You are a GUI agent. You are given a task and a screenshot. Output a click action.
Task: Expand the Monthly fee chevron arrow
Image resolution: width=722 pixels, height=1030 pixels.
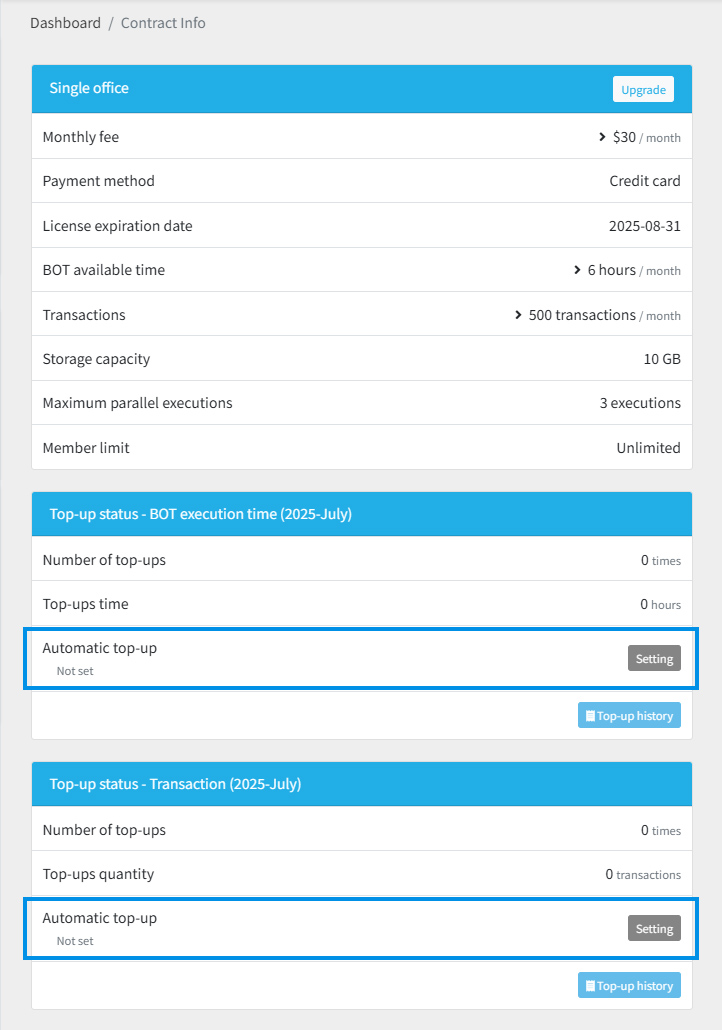click(x=602, y=137)
